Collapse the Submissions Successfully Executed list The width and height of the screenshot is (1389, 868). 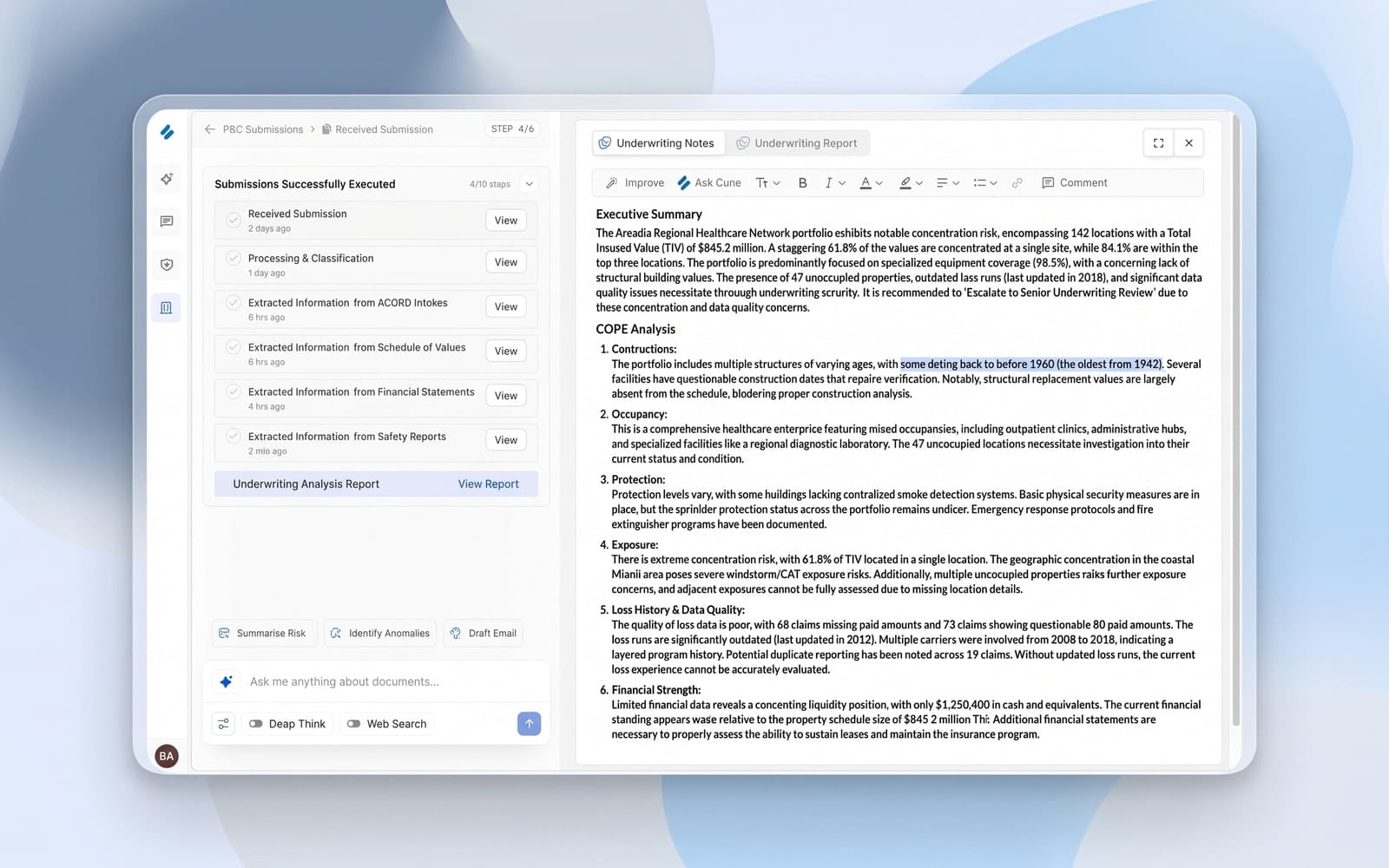(530, 184)
